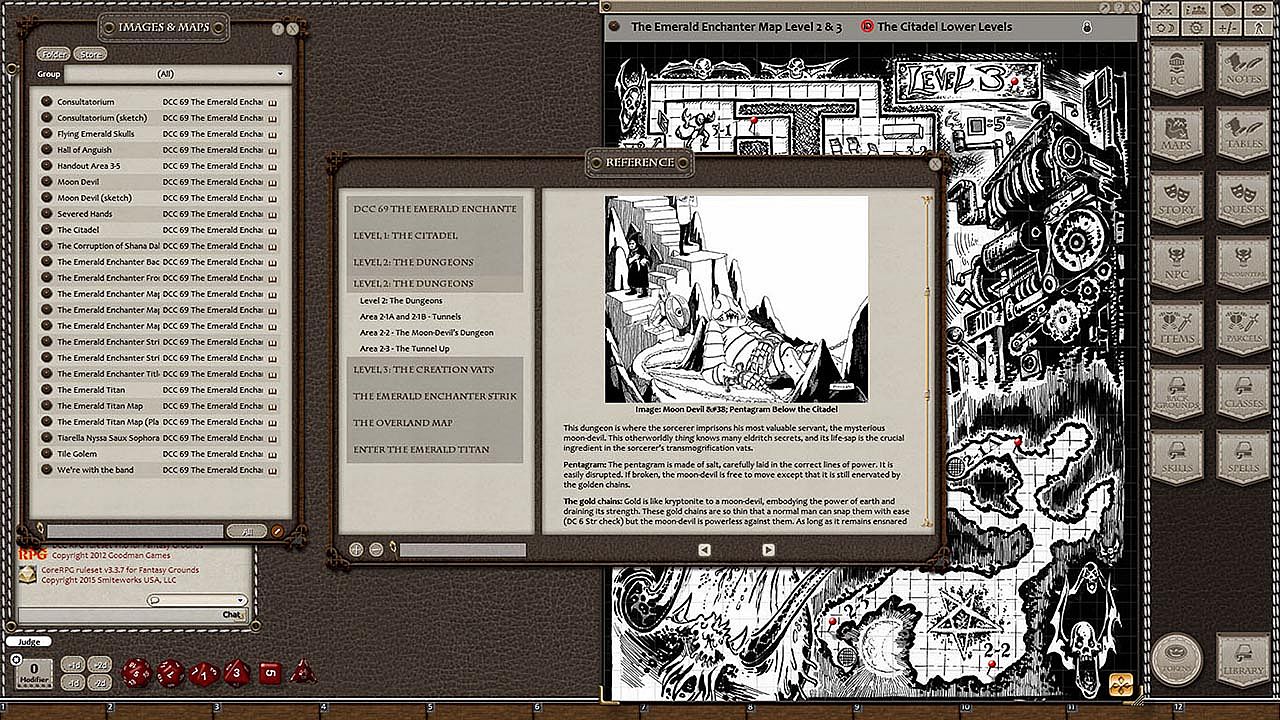Image resolution: width=1280 pixels, height=720 pixels.
Task: Toggle the lock on the map window
Action: 1087,28
